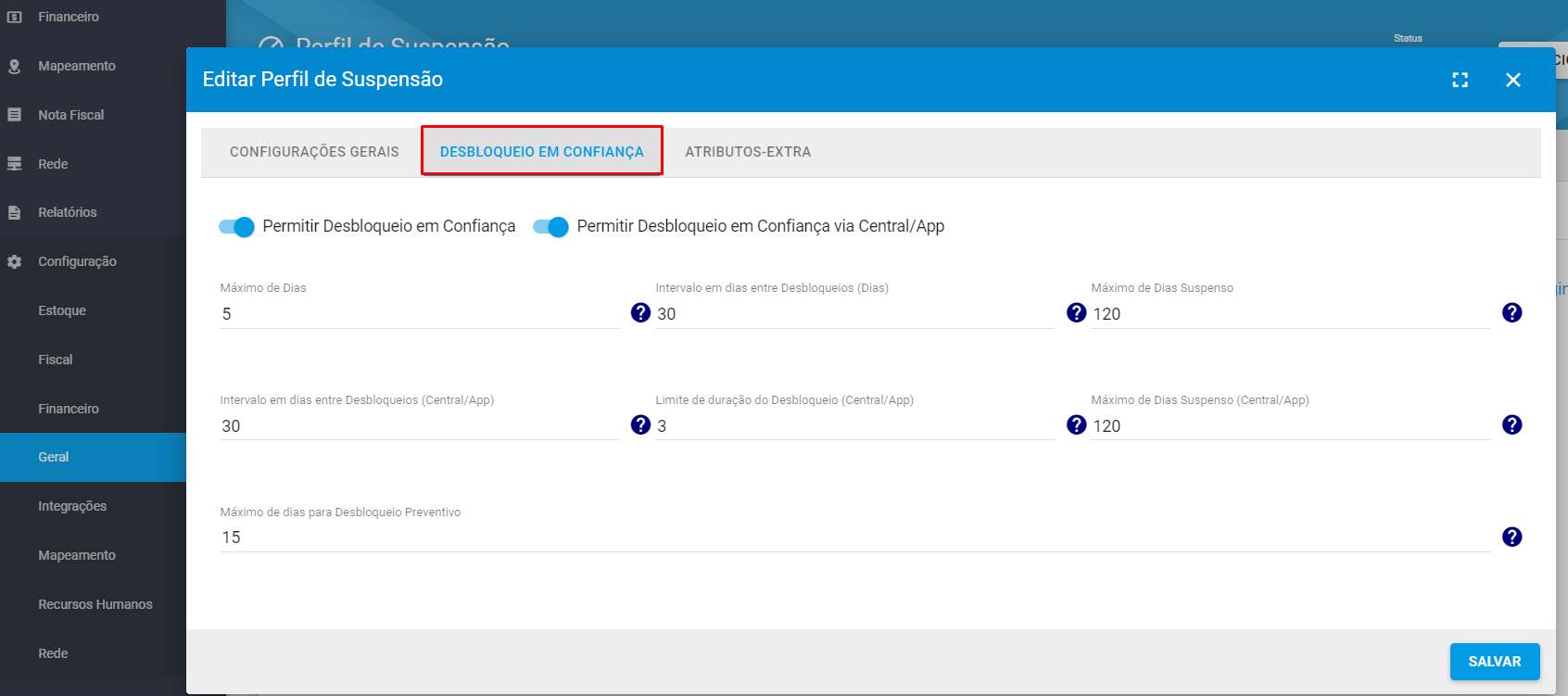The height and width of the screenshot is (696, 1568).
Task: Open help icon for Máximo de Dias
Action: 640,312
